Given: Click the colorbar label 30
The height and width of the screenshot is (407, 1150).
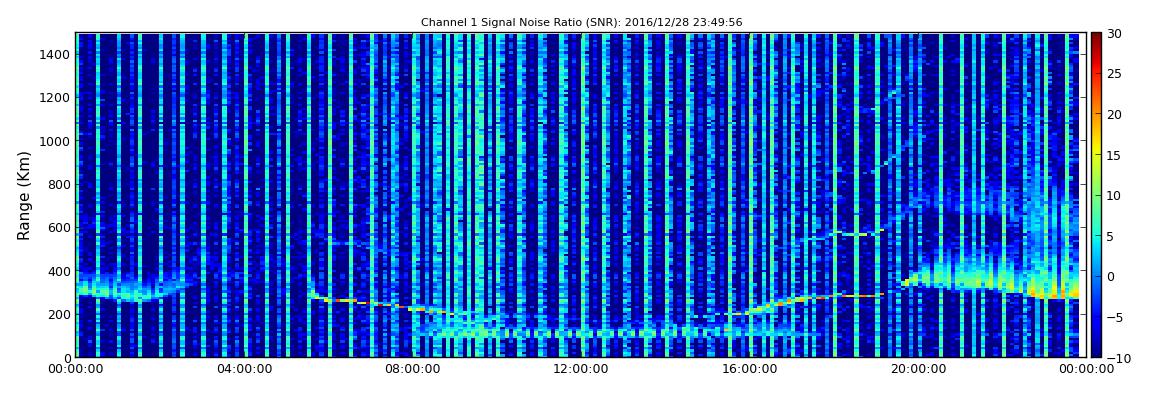Looking at the screenshot, I should tap(1115, 33).
